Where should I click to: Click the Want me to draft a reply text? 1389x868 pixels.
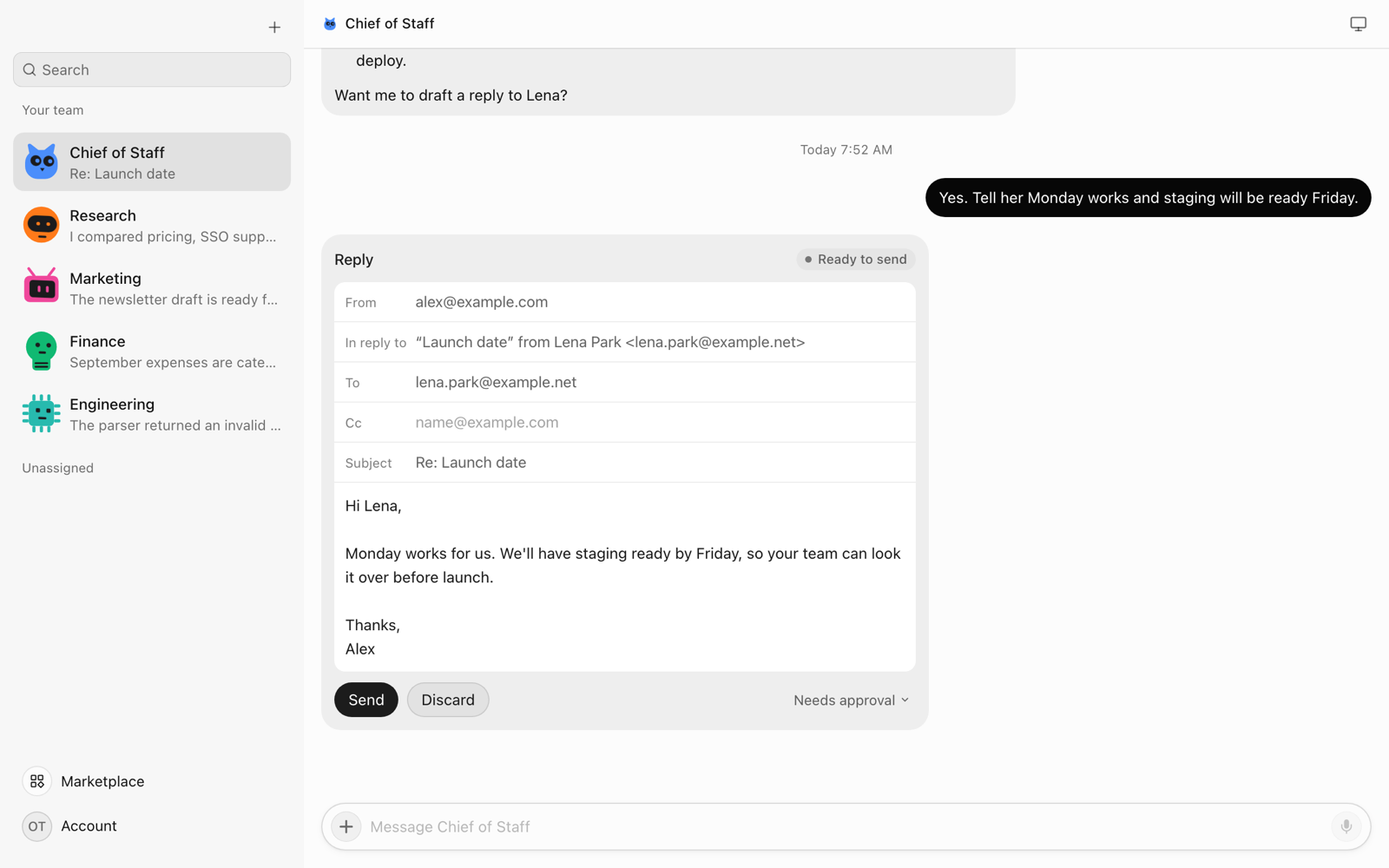pyautogui.click(x=451, y=95)
